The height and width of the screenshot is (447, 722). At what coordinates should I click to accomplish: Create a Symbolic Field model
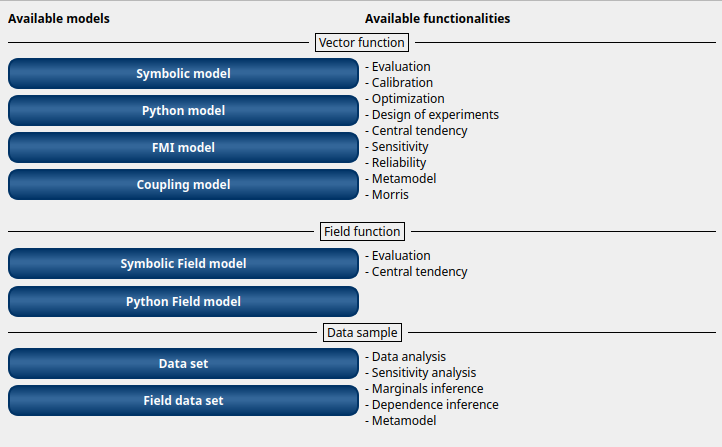coord(183,263)
